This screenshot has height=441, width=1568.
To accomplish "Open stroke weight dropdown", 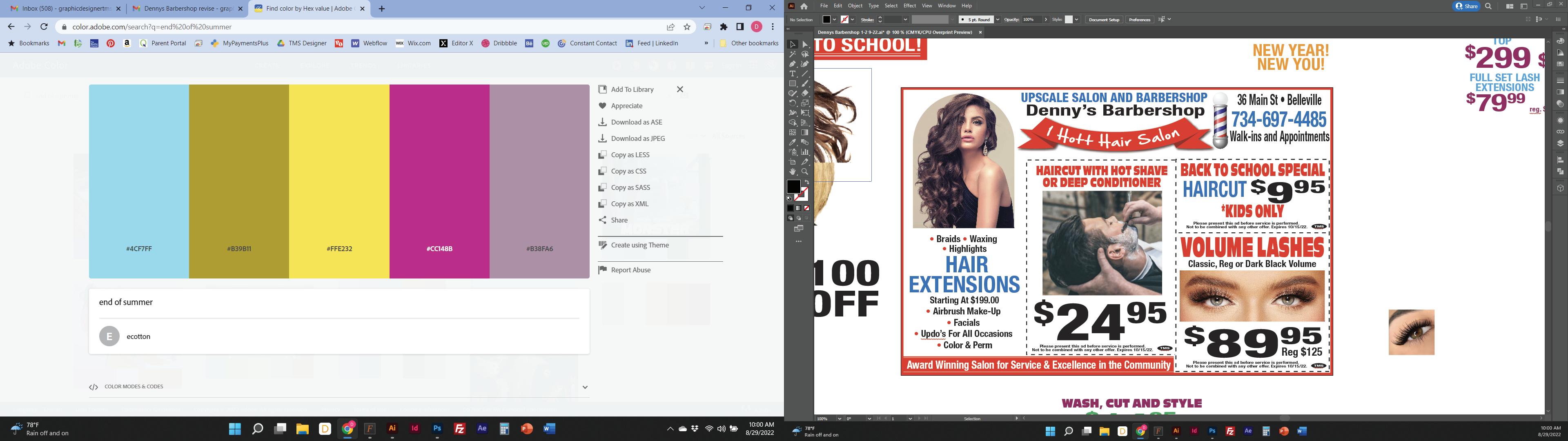I will [x=905, y=20].
